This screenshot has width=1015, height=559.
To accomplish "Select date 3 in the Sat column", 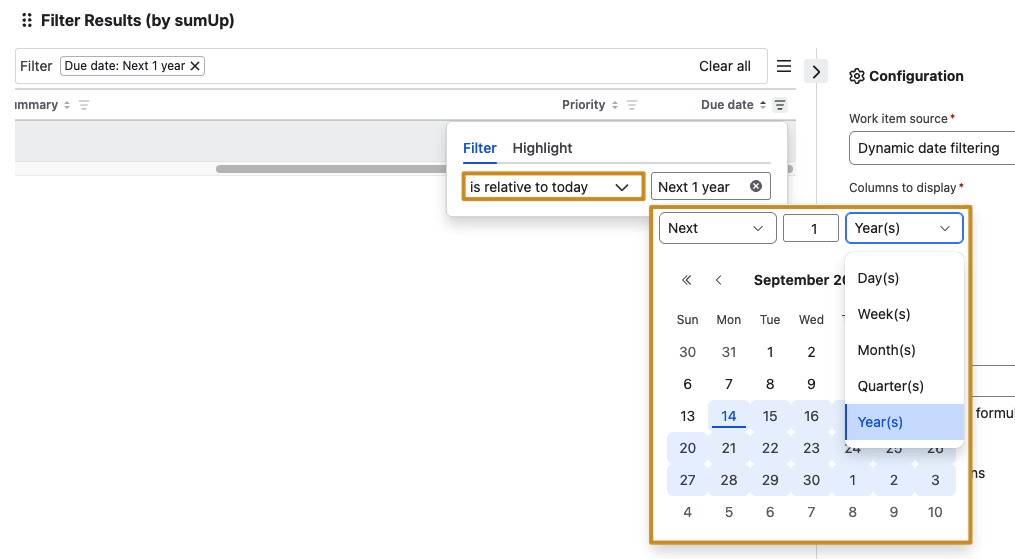I will click(935, 480).
